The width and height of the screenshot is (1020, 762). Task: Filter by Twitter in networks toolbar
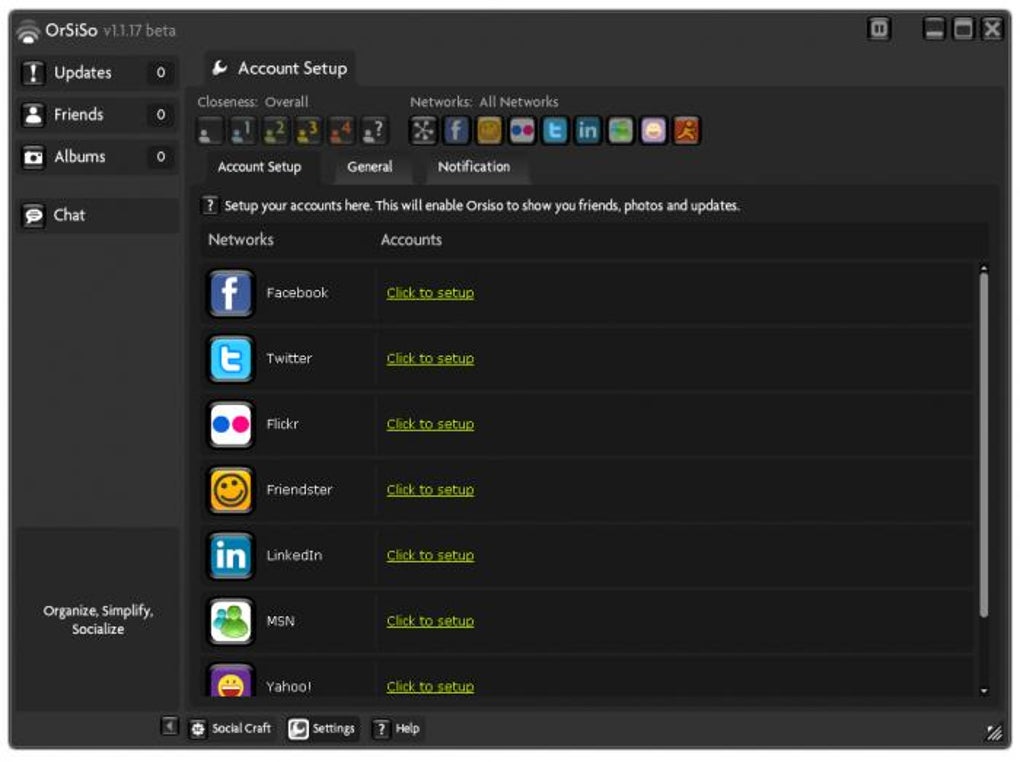point(555,131)
